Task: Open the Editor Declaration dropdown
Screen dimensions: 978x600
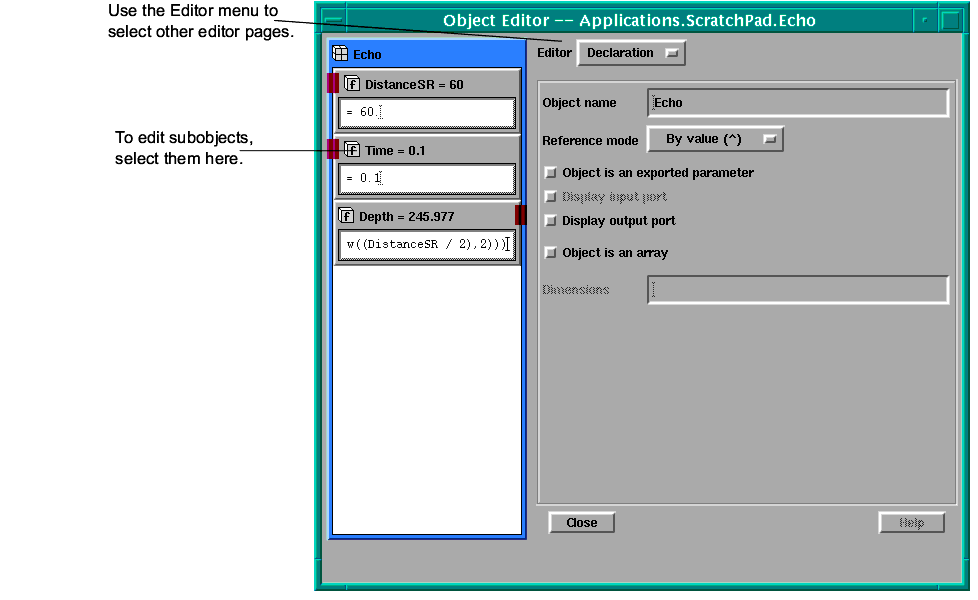Action: (631, 53)
